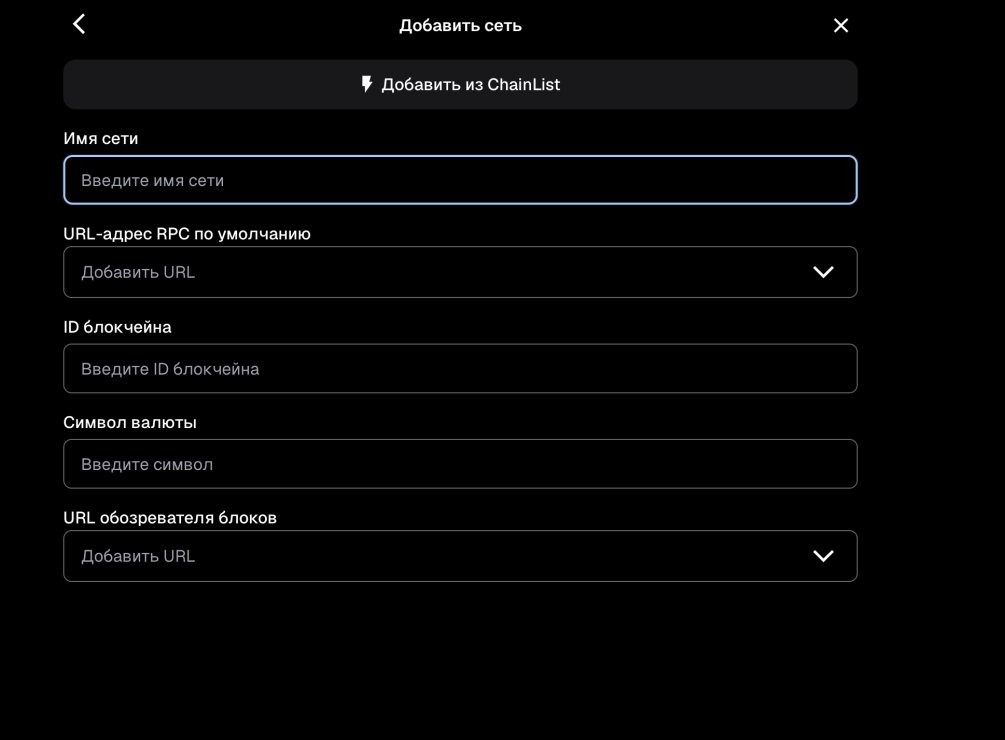
Task: Click the URL-адрес RPC по умолчанию label
Action: pyautogui.click(x=187, y=234)
